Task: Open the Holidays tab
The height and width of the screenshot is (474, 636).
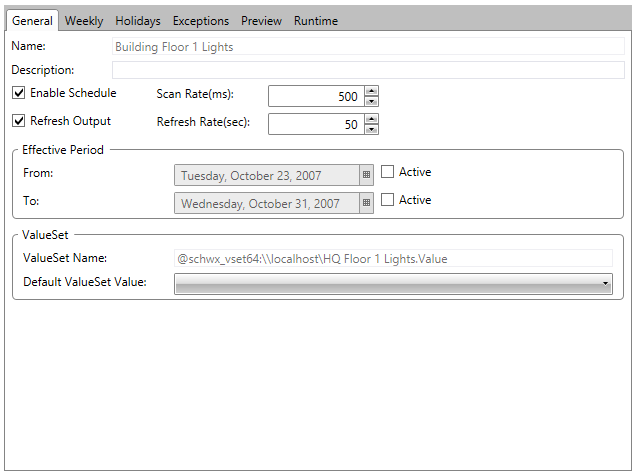Action: point(137,21)
